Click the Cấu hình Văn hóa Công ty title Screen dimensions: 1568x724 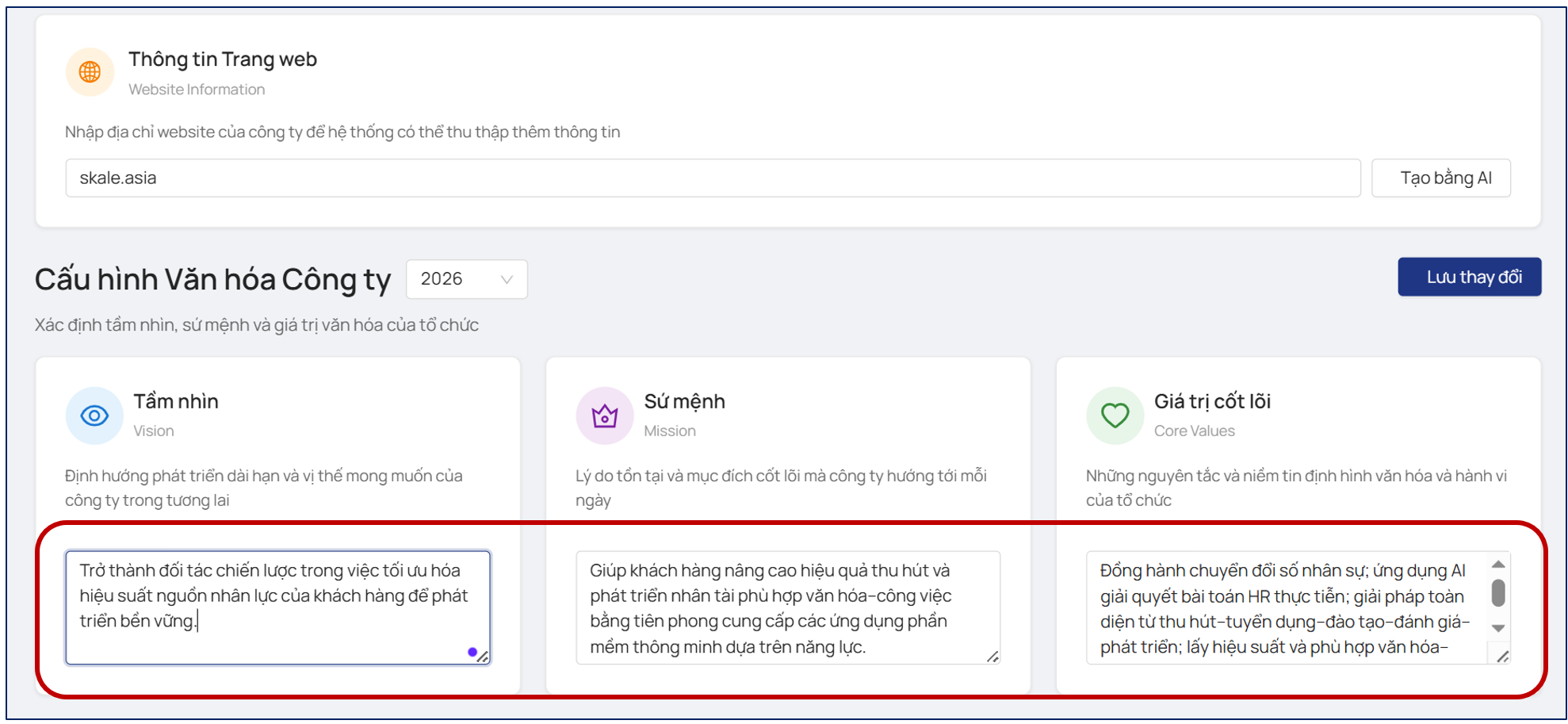click(x=213, y=280)
